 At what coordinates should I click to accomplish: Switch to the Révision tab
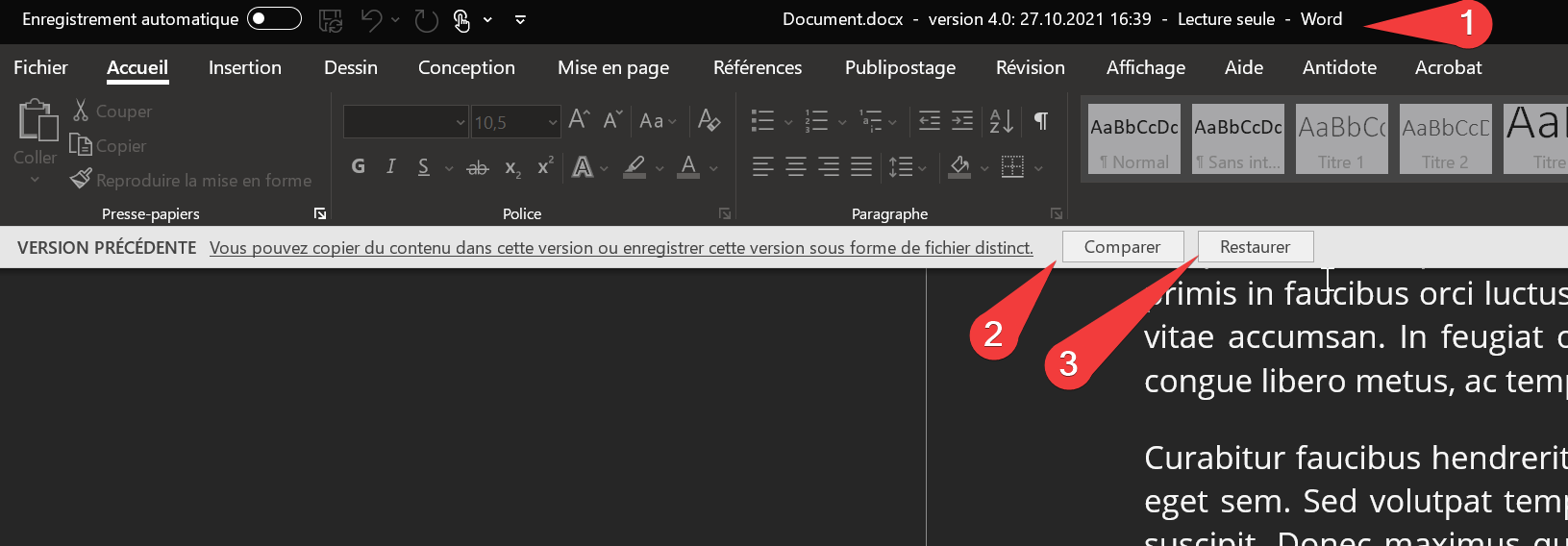pyautogui.click(x=1030, y=67)
